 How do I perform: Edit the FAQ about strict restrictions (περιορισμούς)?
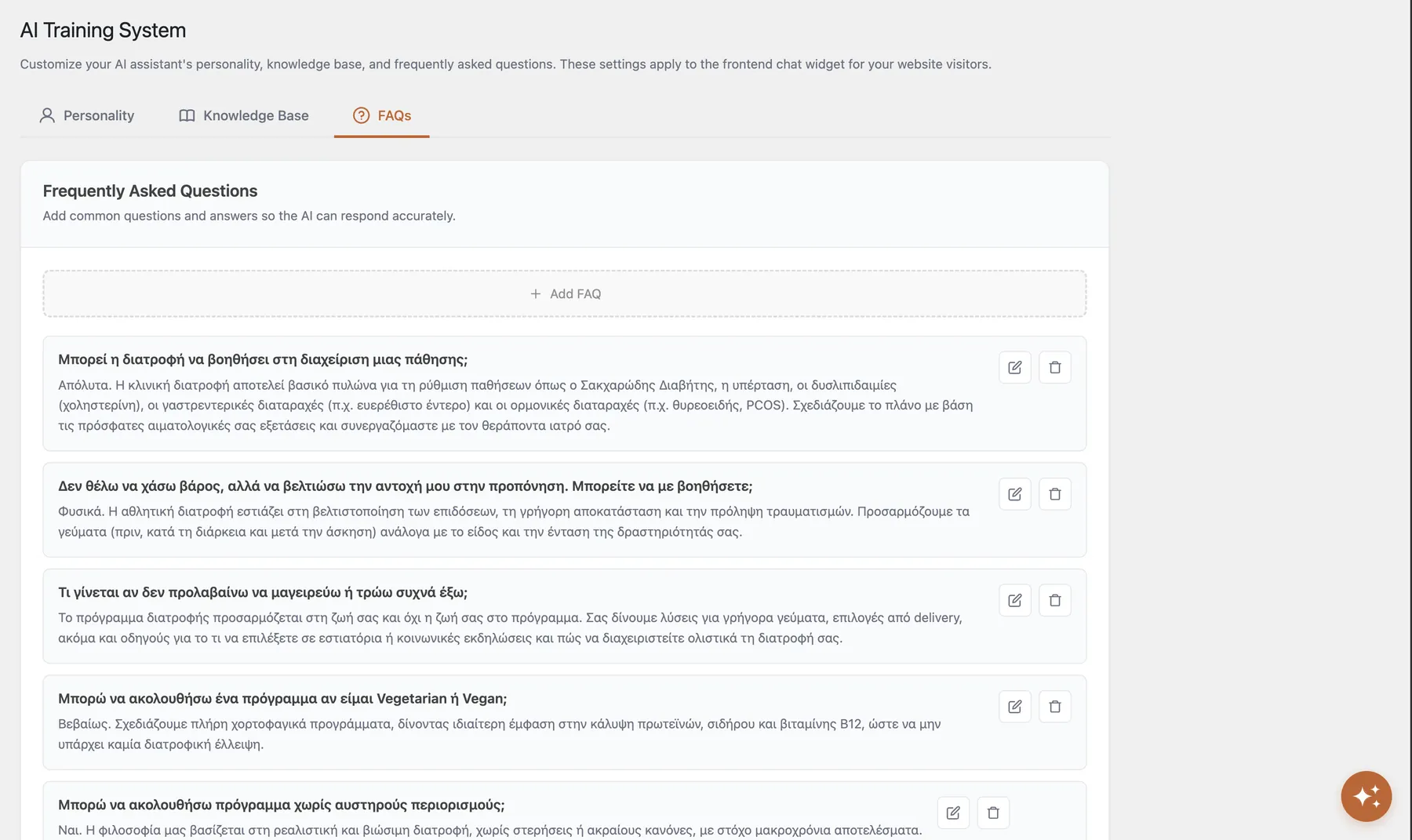coord(953,813)
